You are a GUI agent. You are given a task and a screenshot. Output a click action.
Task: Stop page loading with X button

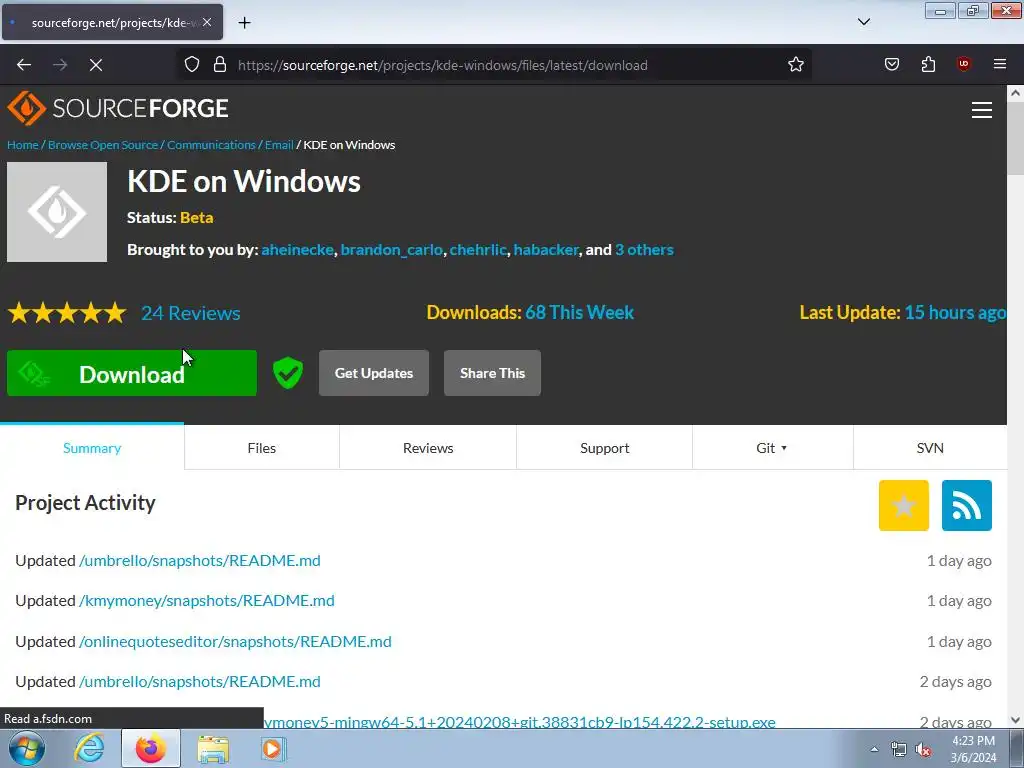tap(96, 65)
